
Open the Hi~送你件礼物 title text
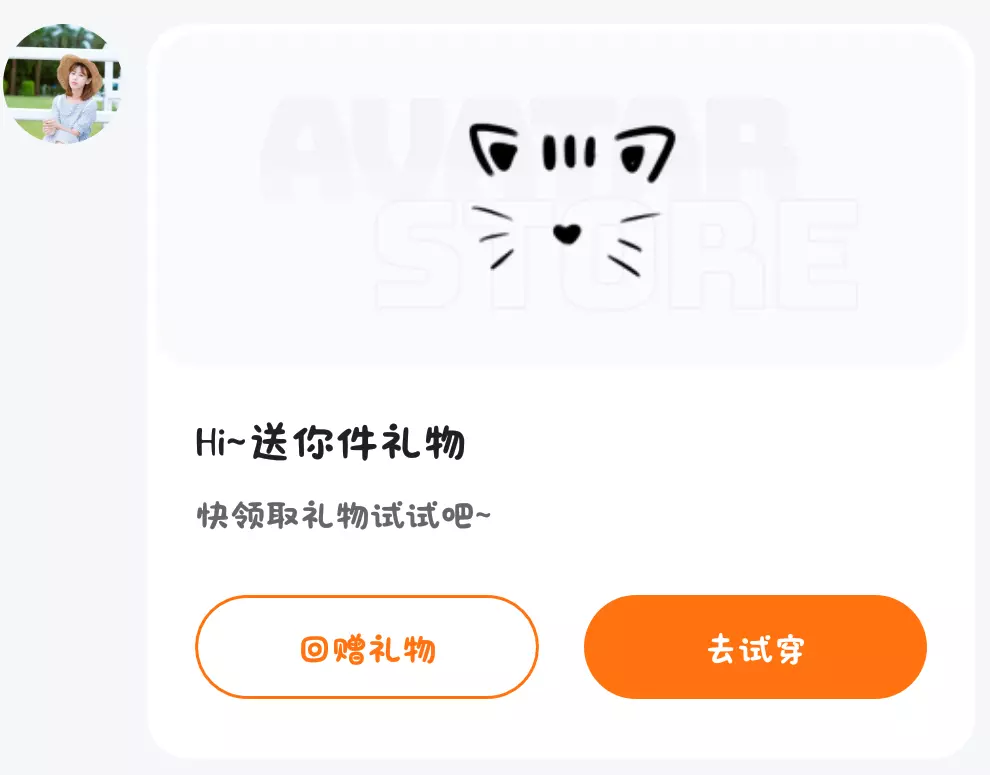tap(330, 443)
